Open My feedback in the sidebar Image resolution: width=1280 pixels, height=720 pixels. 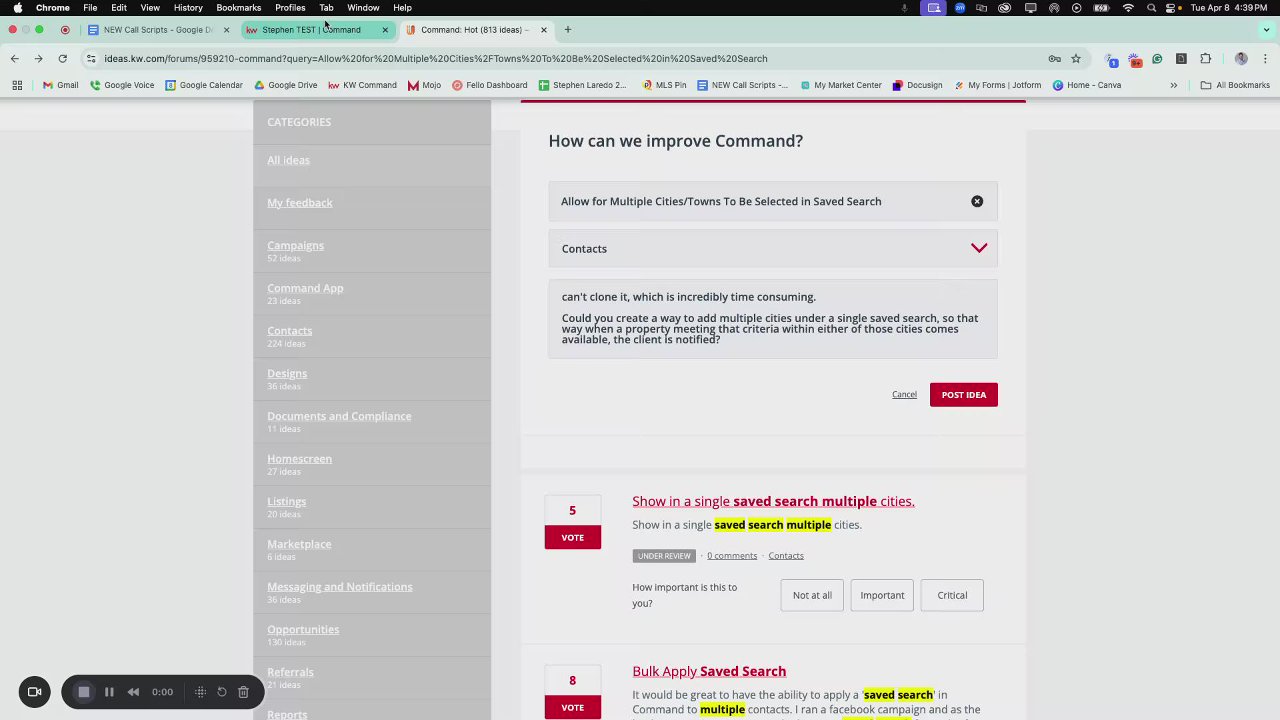[300, 203]
